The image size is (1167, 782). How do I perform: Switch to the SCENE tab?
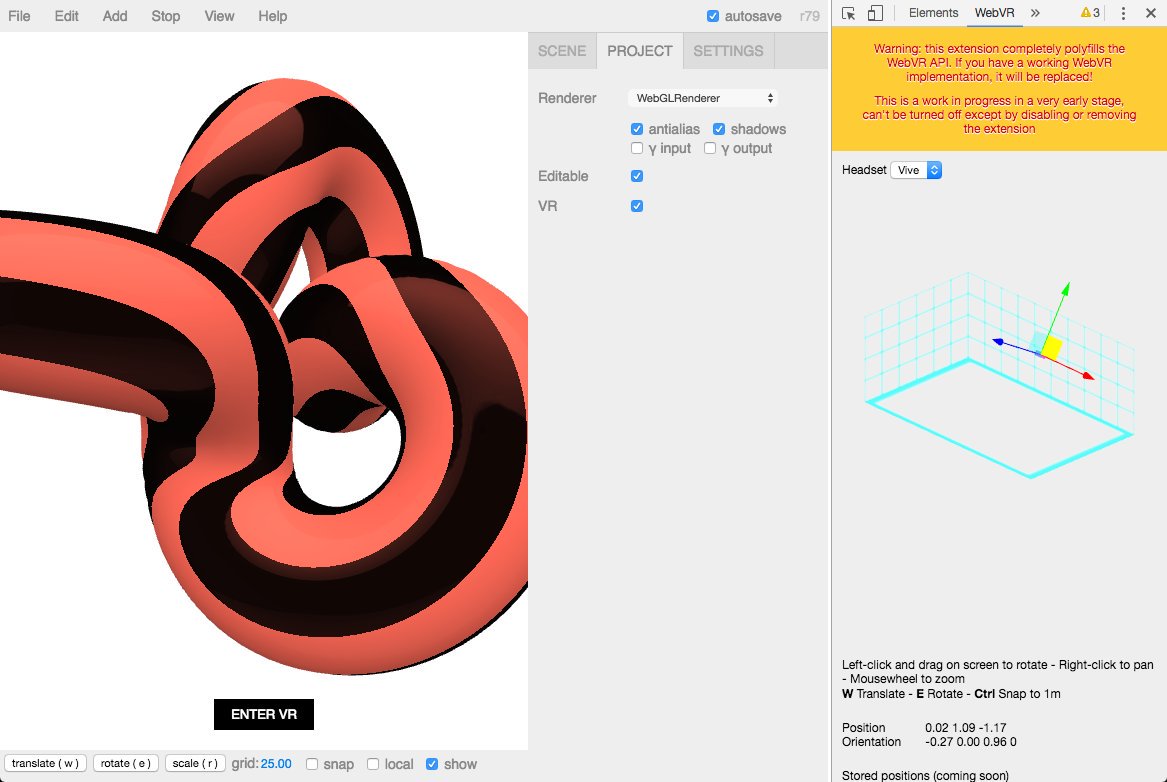coord(562,50)
